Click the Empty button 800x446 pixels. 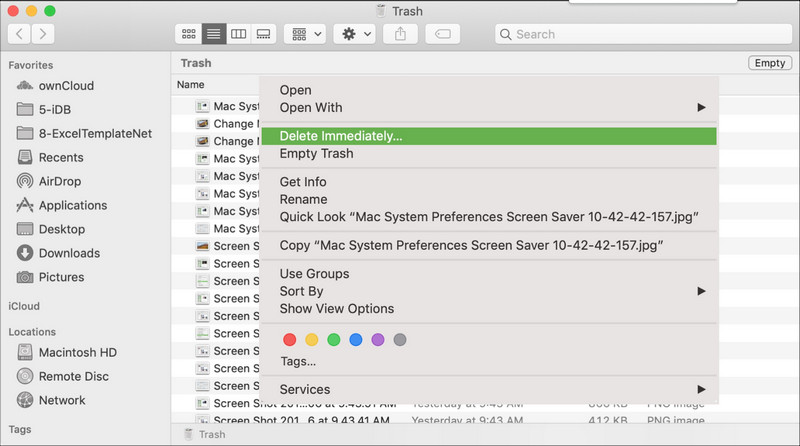click(770, 63)
